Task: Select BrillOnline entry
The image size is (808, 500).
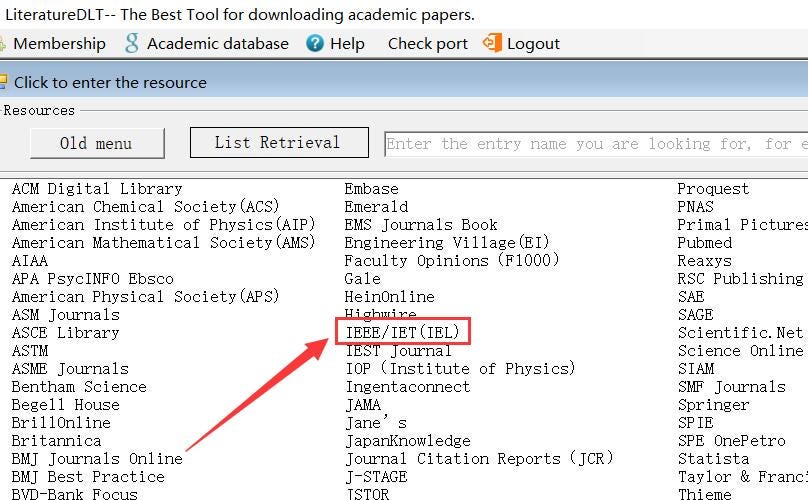Action: (x=61, y=423)
